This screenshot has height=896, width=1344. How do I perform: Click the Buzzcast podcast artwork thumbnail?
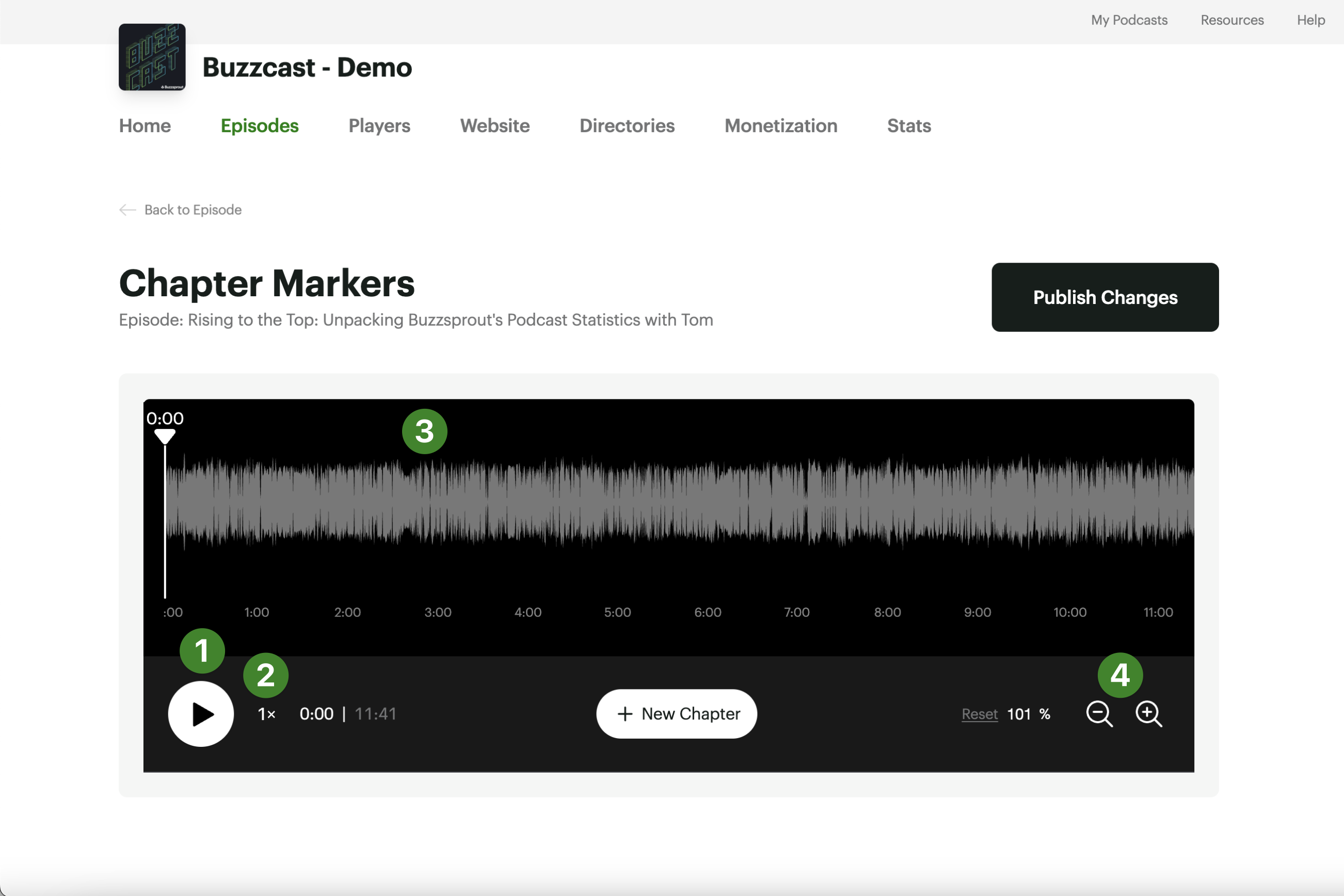(152, 57)
